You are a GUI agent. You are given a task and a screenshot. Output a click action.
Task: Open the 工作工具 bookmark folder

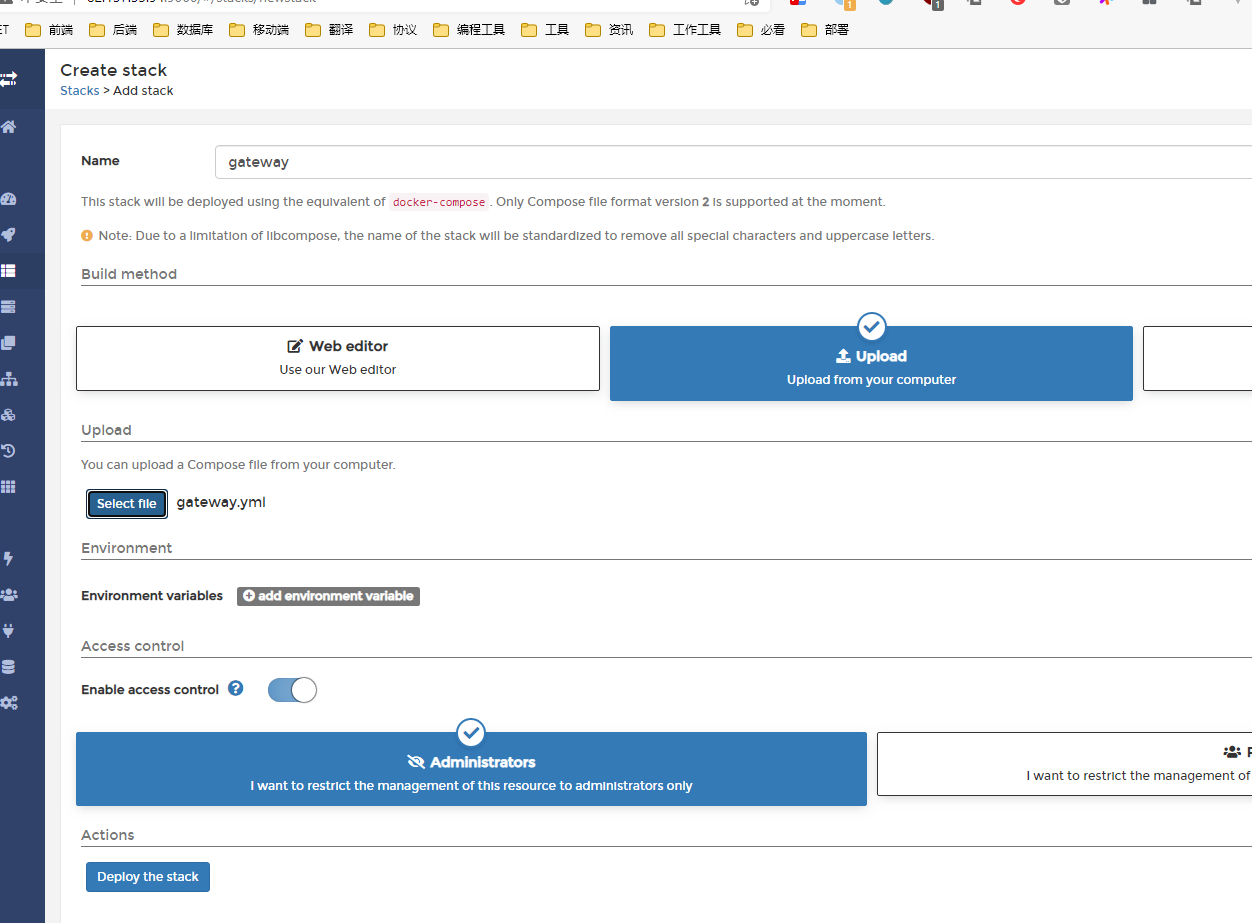686,30
